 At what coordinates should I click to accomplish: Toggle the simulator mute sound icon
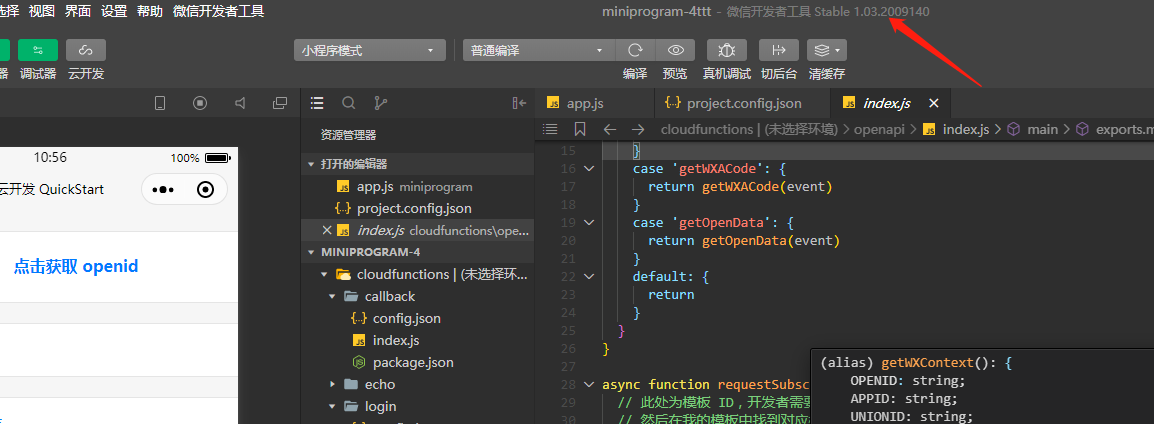tap(240, 103)
